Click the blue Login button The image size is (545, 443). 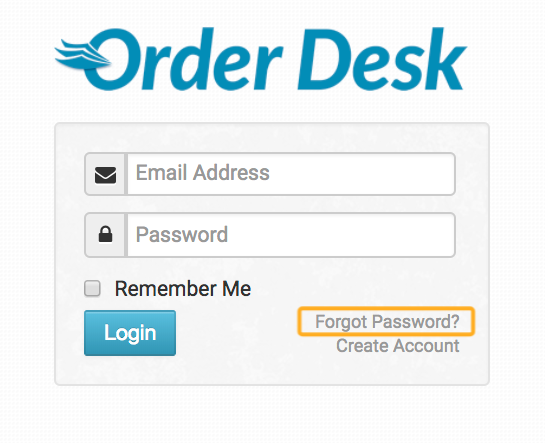click(x=130, y=333)
